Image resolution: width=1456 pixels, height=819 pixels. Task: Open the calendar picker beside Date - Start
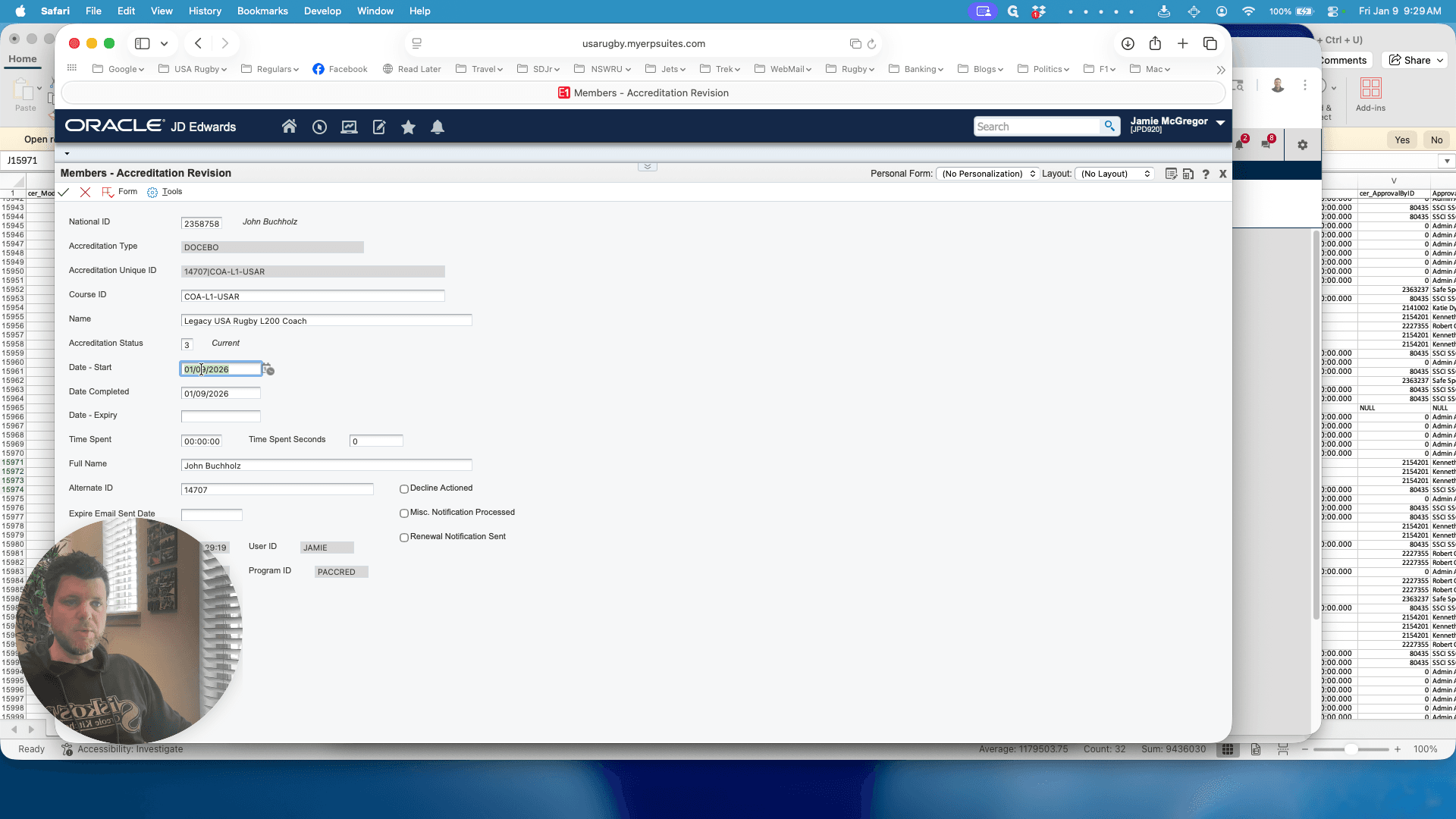[268, 369]
